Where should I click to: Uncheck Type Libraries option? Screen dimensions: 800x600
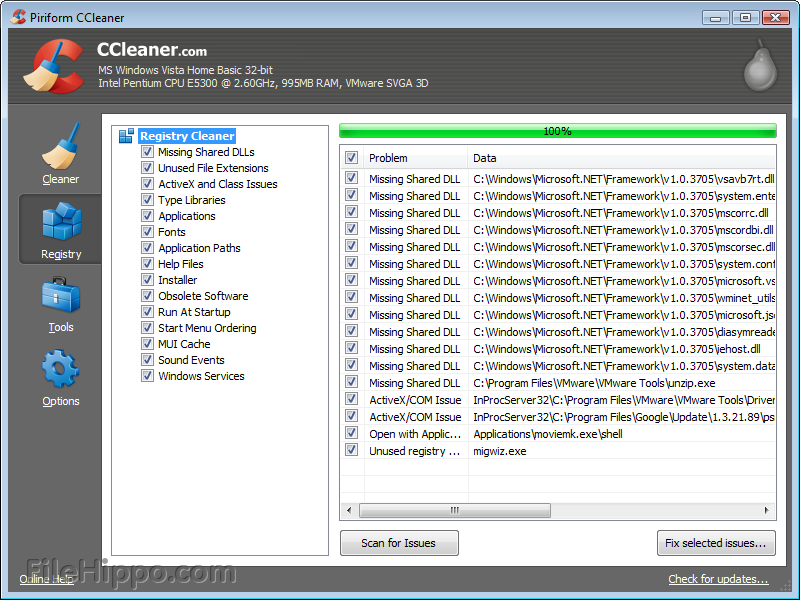[147, 199]
